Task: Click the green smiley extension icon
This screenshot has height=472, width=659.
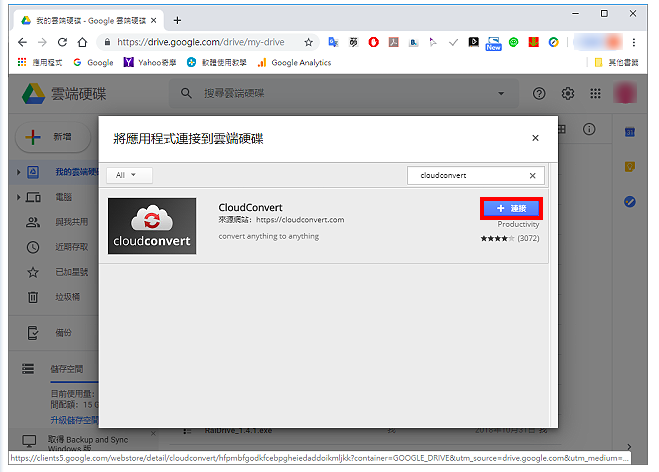Action: [514, 42]
